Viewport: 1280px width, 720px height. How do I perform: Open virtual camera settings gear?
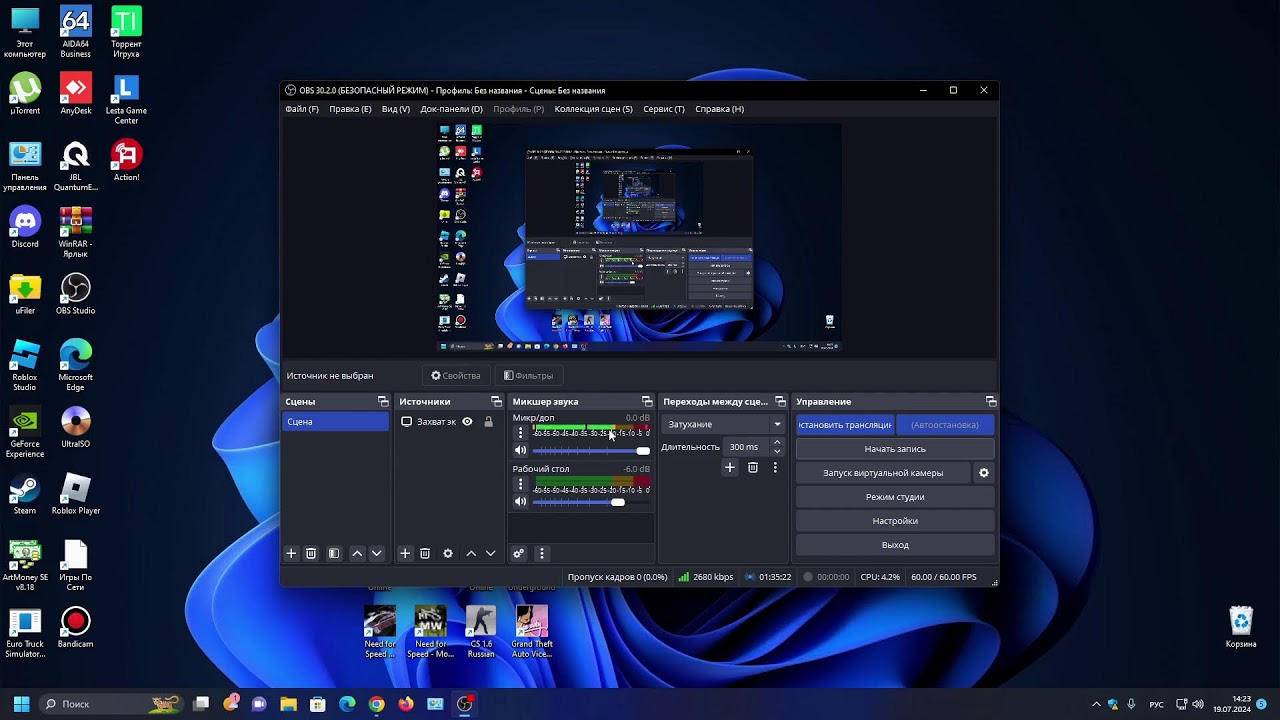984,473
